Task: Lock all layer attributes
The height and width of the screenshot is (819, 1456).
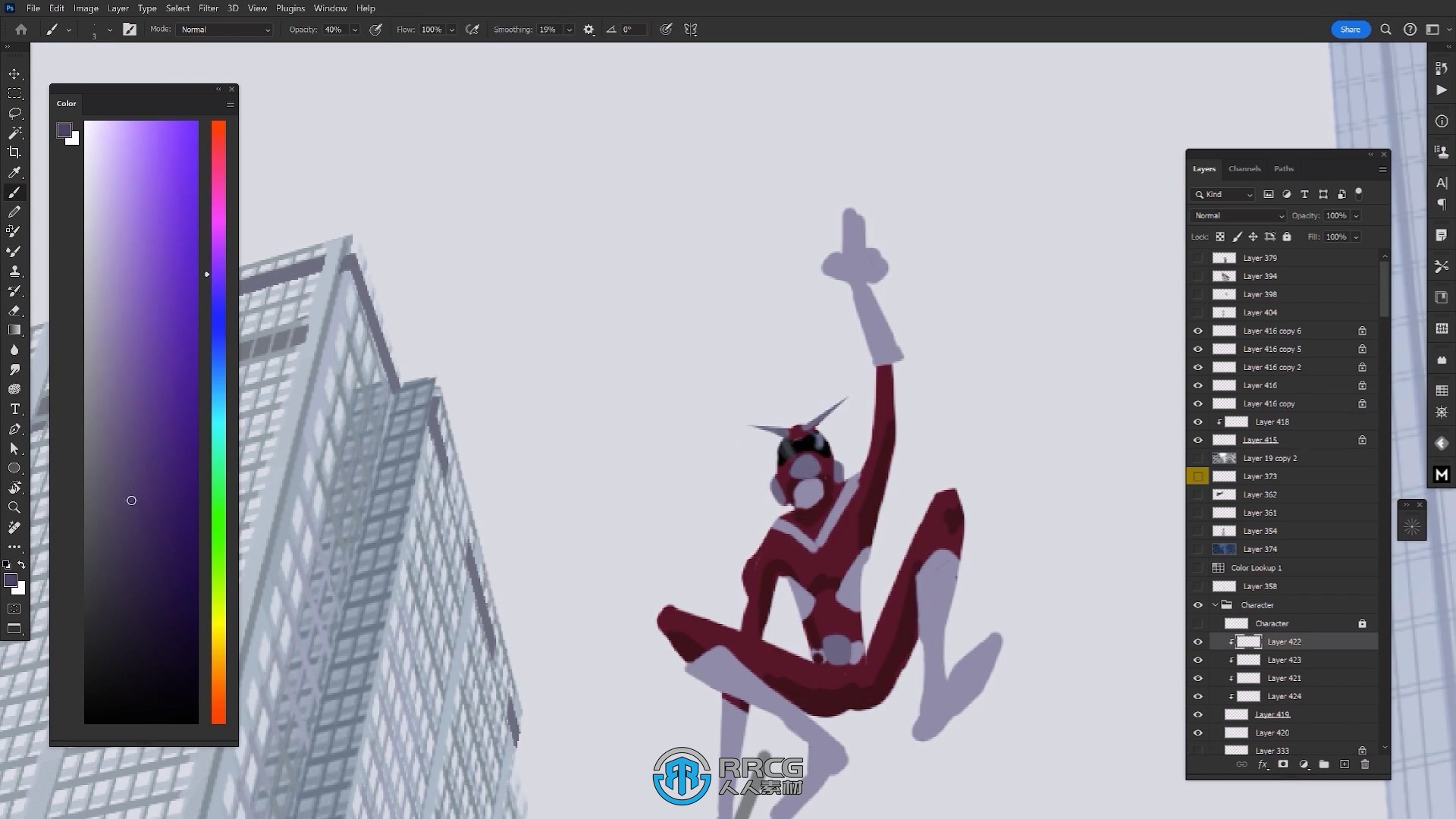Action: coord(1287,237)
